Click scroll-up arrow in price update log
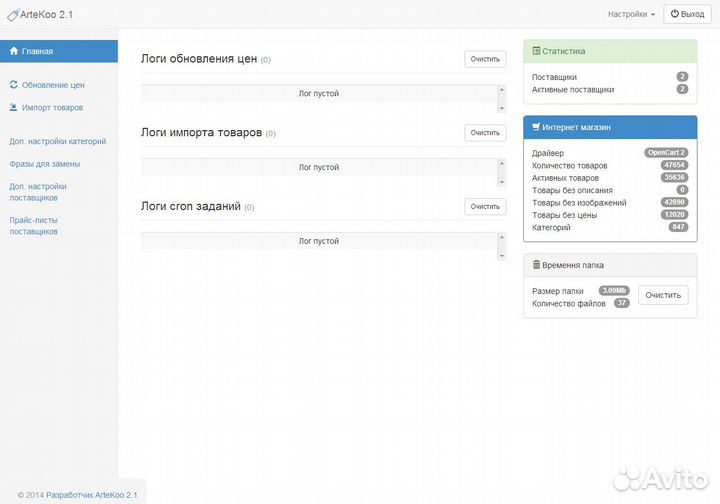720x504 pixels. point(501,90)
